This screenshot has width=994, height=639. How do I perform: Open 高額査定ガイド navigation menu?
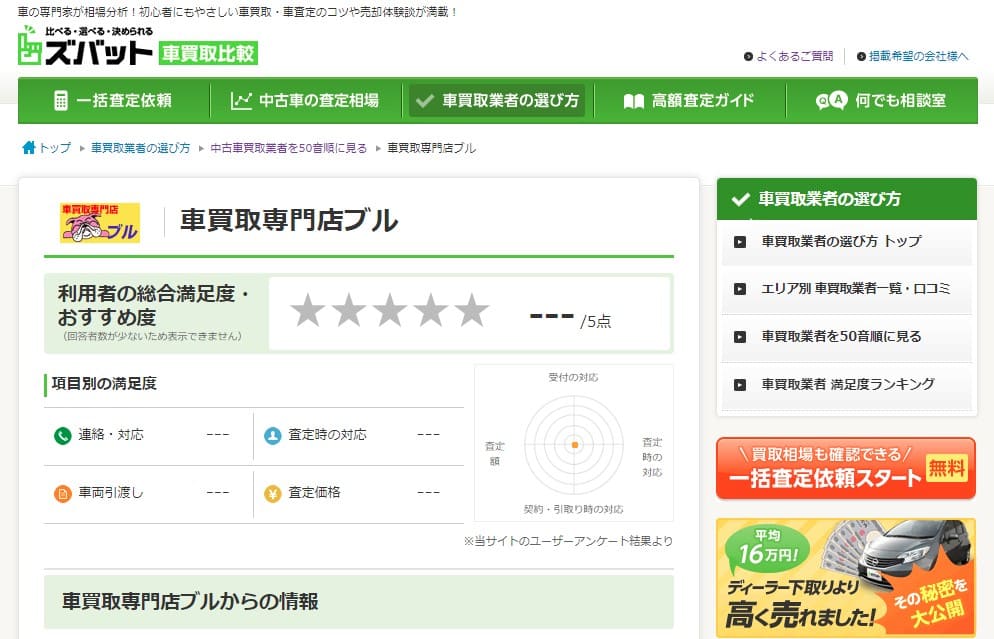coord(688,100)
